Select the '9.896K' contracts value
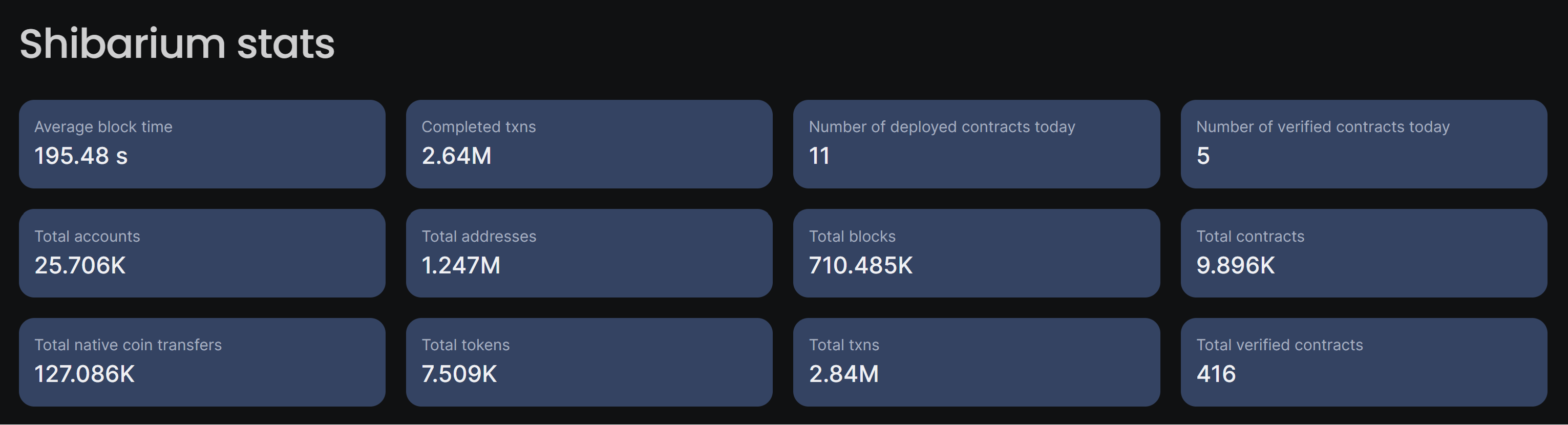 click(1236, 265)
